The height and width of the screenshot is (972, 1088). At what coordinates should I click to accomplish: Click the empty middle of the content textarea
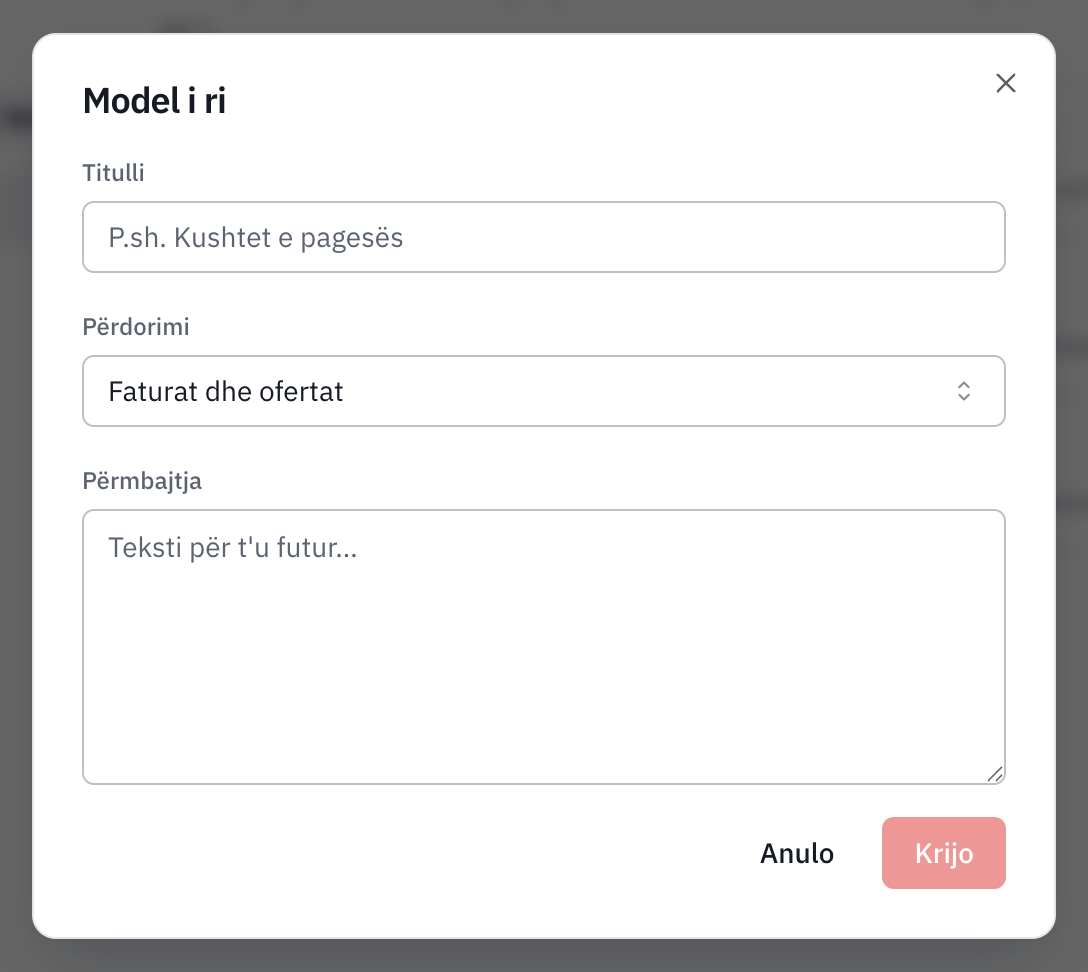(544, 666)
